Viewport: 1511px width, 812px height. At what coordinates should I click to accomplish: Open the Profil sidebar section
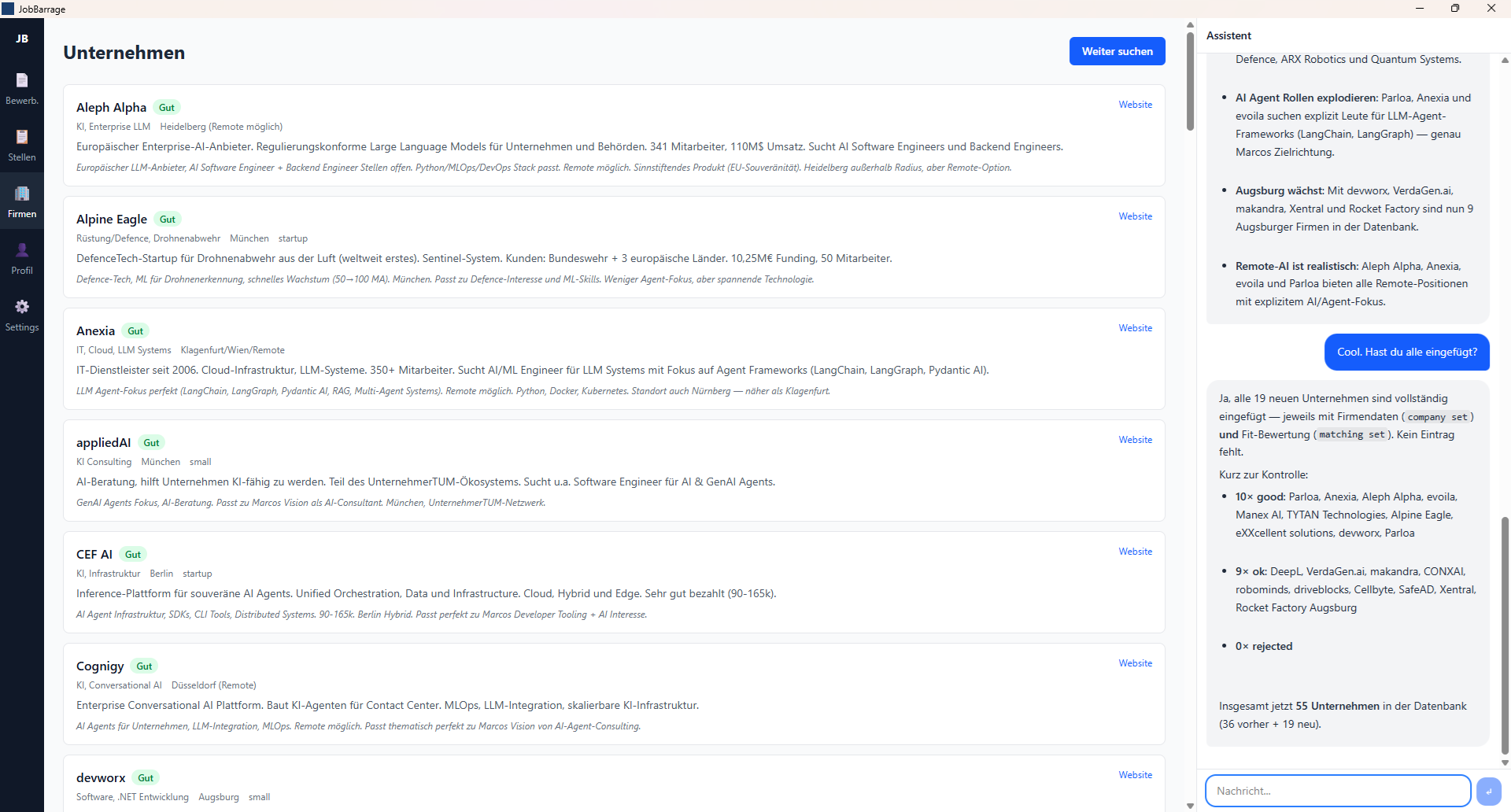pyautogui.click(x=22, y=258)
